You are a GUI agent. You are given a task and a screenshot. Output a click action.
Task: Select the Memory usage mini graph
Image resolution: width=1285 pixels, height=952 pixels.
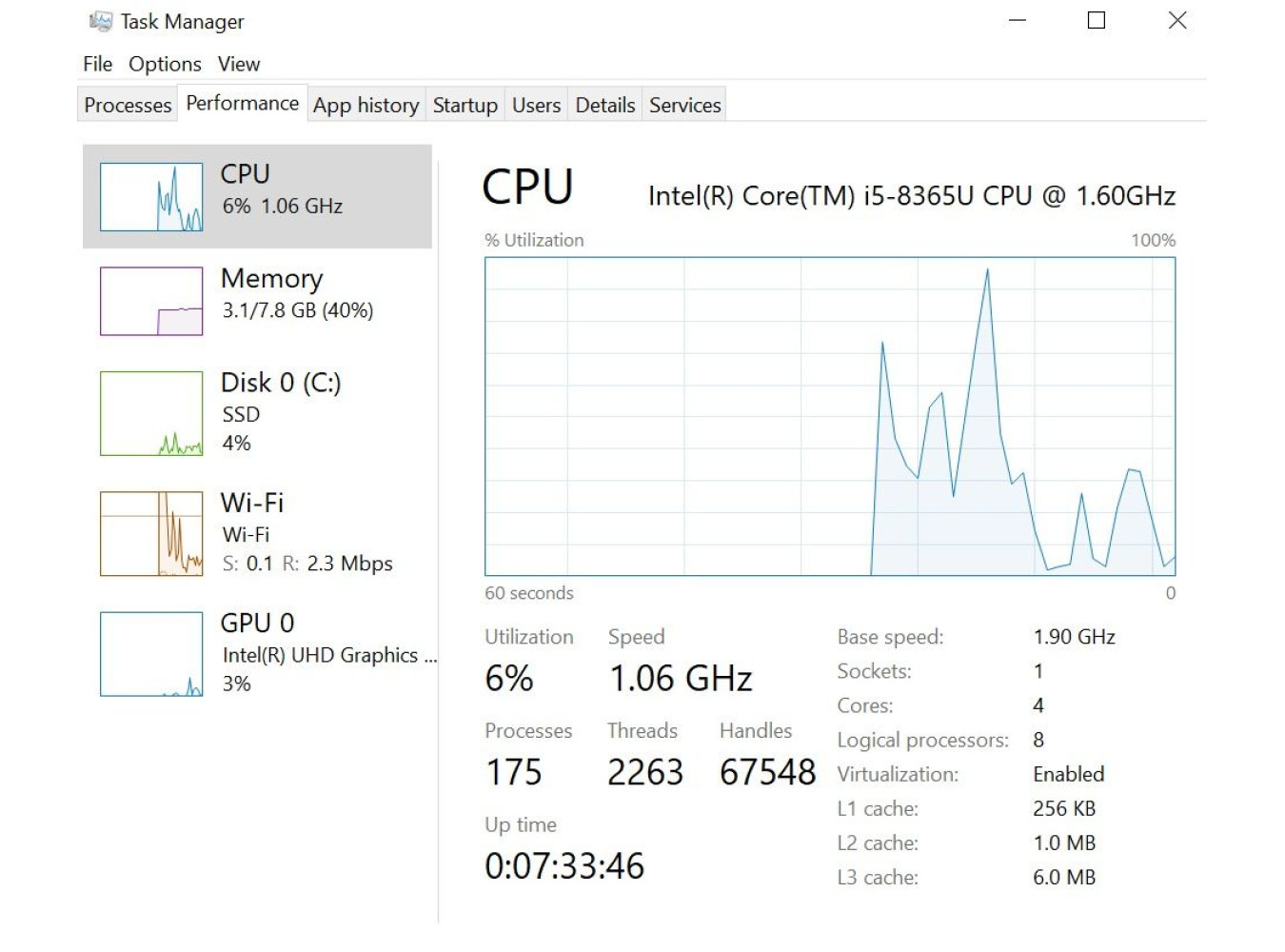[151, 301]
